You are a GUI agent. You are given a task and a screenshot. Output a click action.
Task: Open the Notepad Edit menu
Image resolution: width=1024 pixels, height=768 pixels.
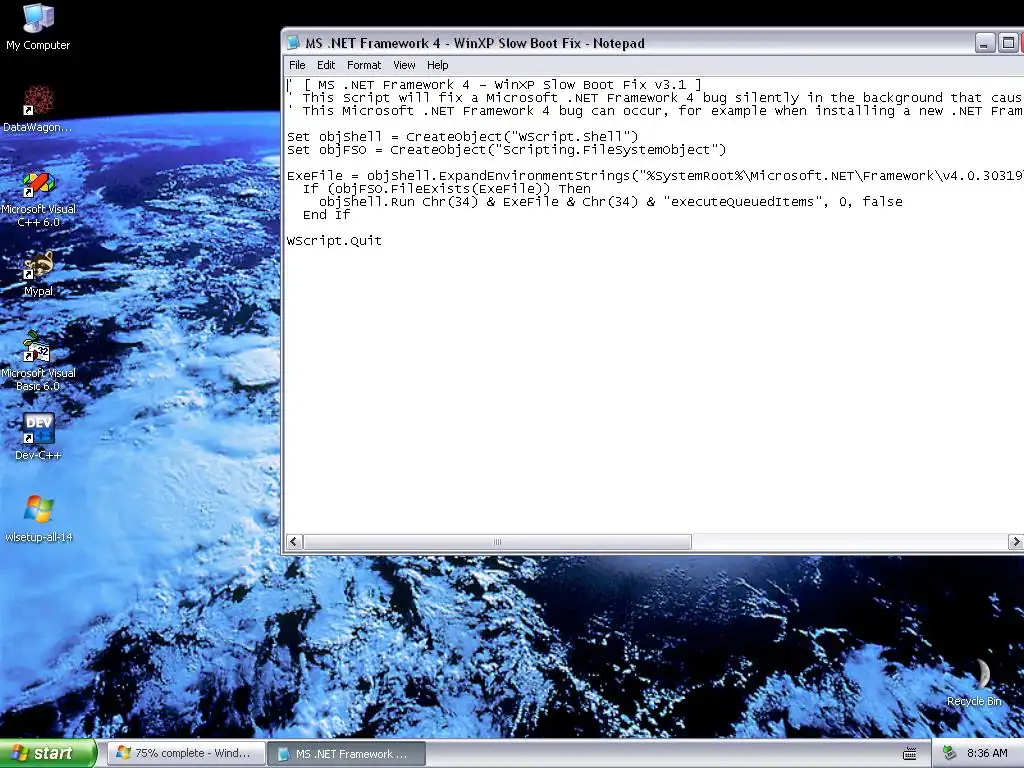326,65
